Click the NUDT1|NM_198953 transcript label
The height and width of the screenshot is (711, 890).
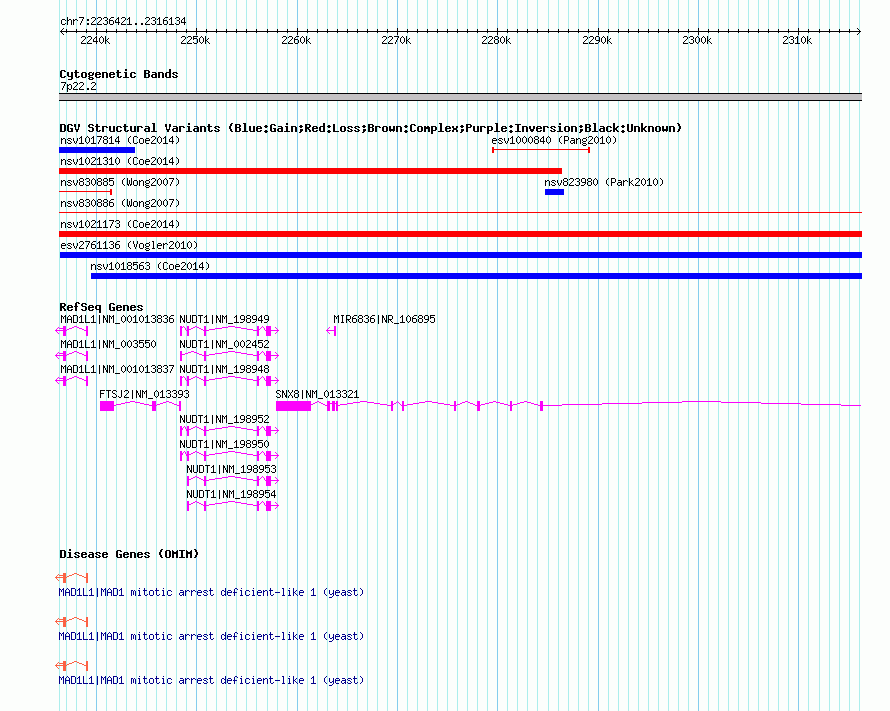[x=231, y=469]
